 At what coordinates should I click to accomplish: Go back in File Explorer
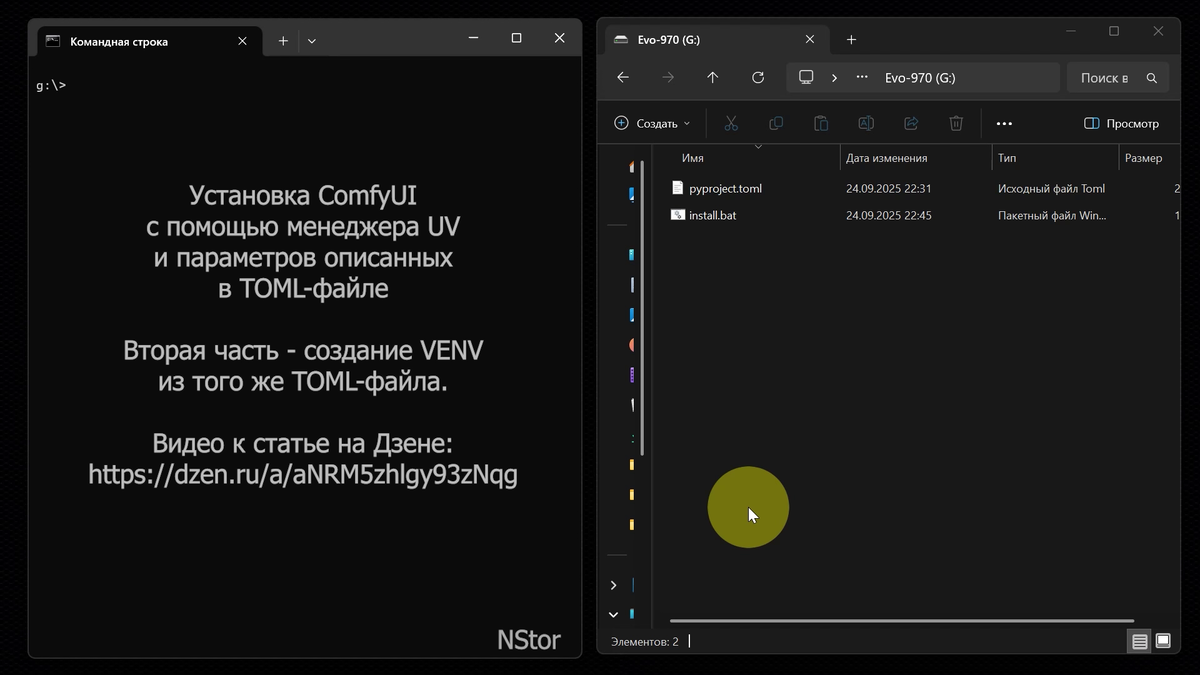point(623,77)
